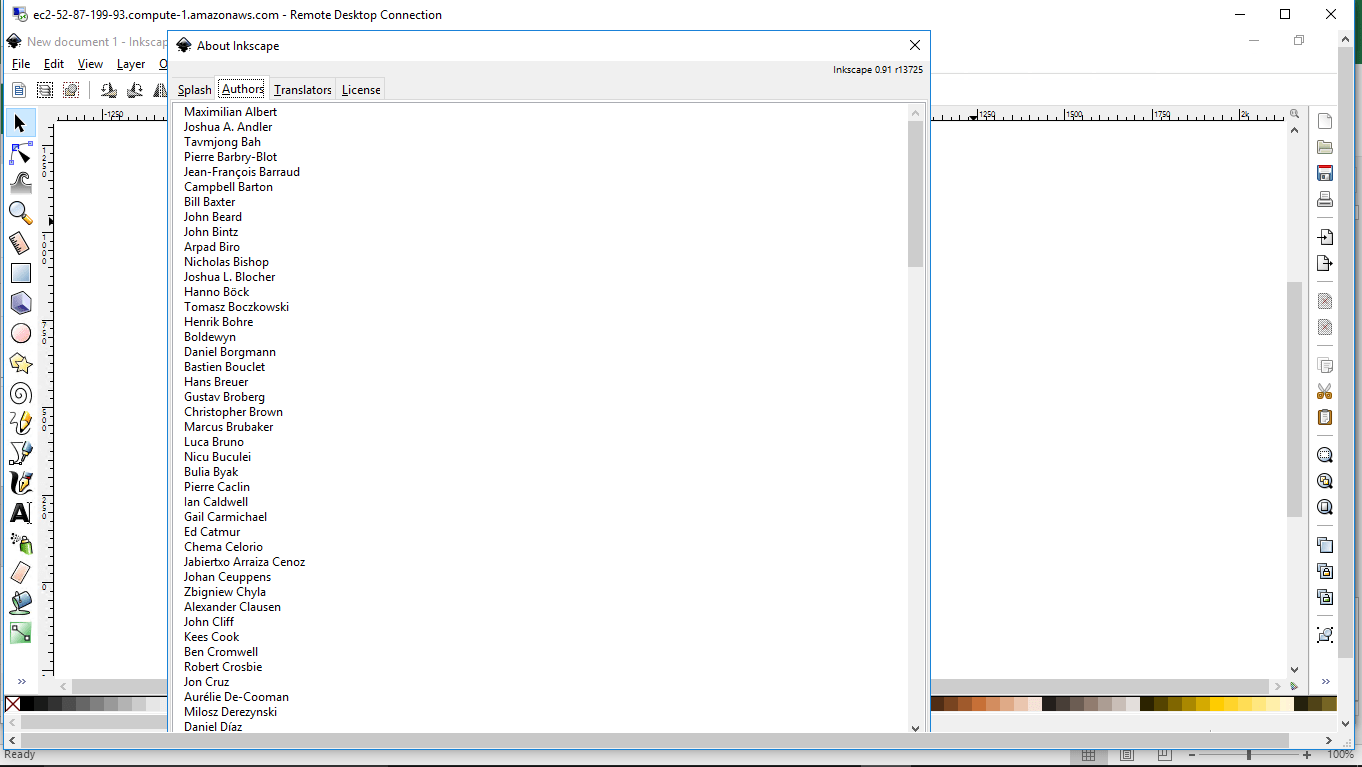Expand the right command bar overflow chevron
The height and width of the screenshot is (767, 1362).
point(1325,682)
